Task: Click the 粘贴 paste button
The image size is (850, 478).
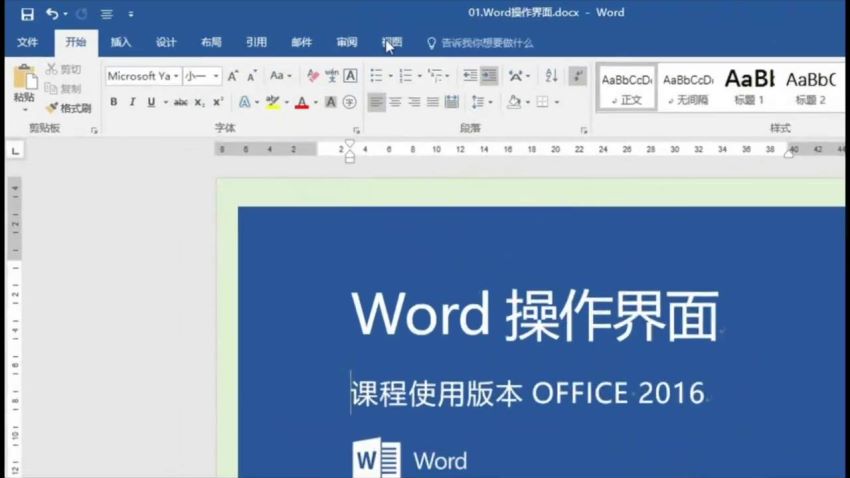Action: [24, 87]
